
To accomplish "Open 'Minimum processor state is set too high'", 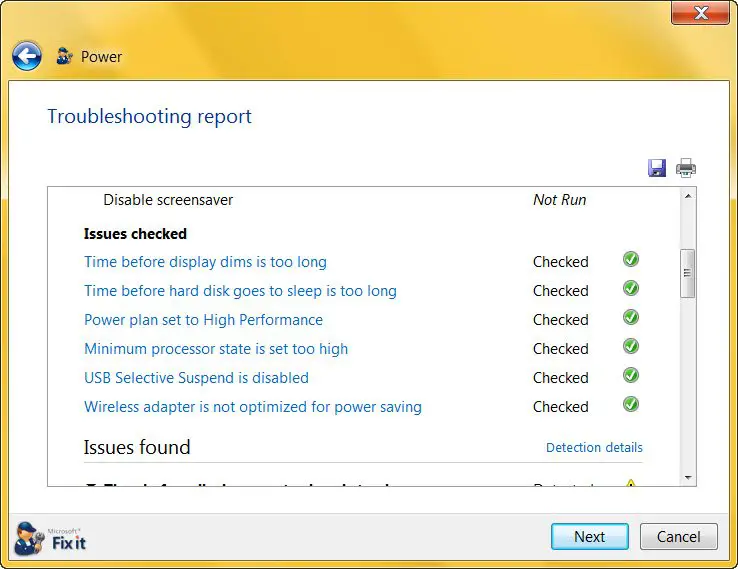I will click(x=216, y=349).
